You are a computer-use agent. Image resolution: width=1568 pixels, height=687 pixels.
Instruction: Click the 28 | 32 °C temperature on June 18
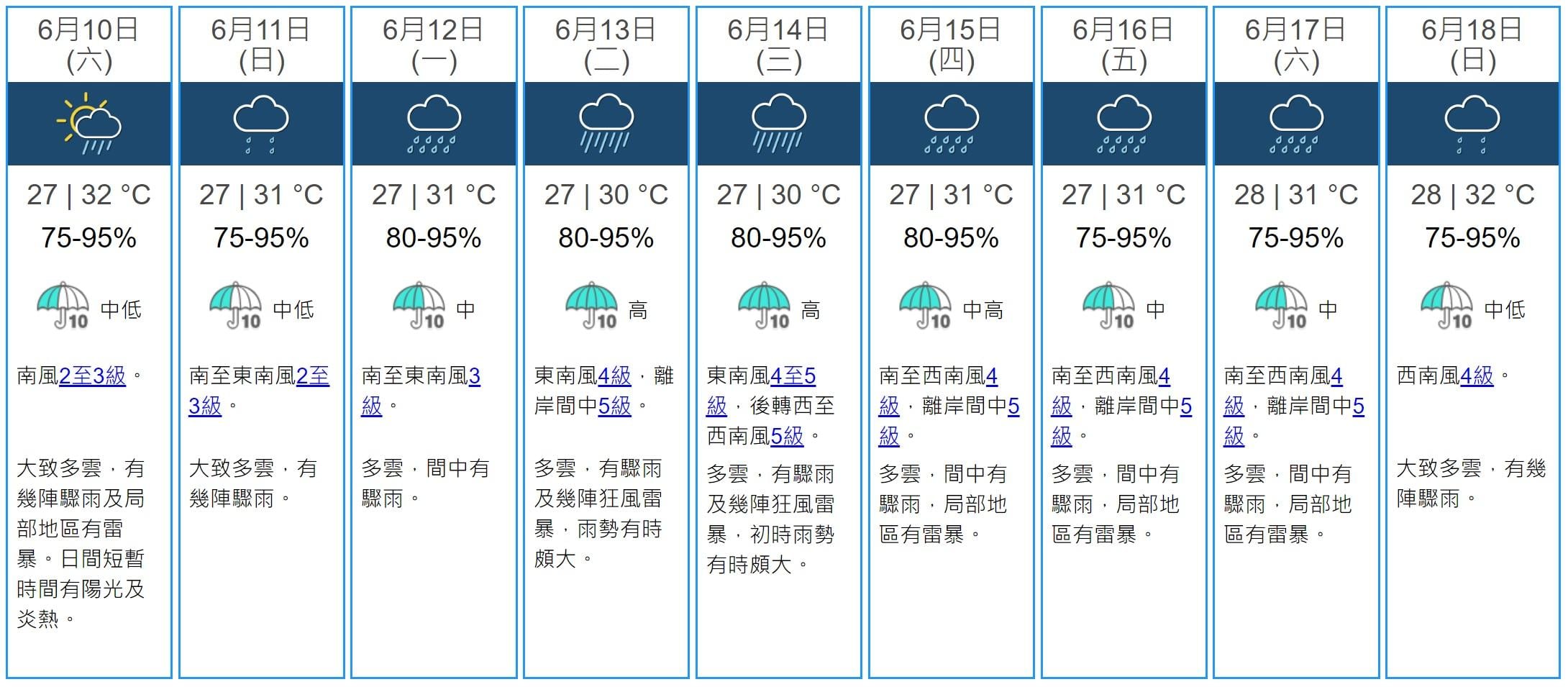(1472, 195)
